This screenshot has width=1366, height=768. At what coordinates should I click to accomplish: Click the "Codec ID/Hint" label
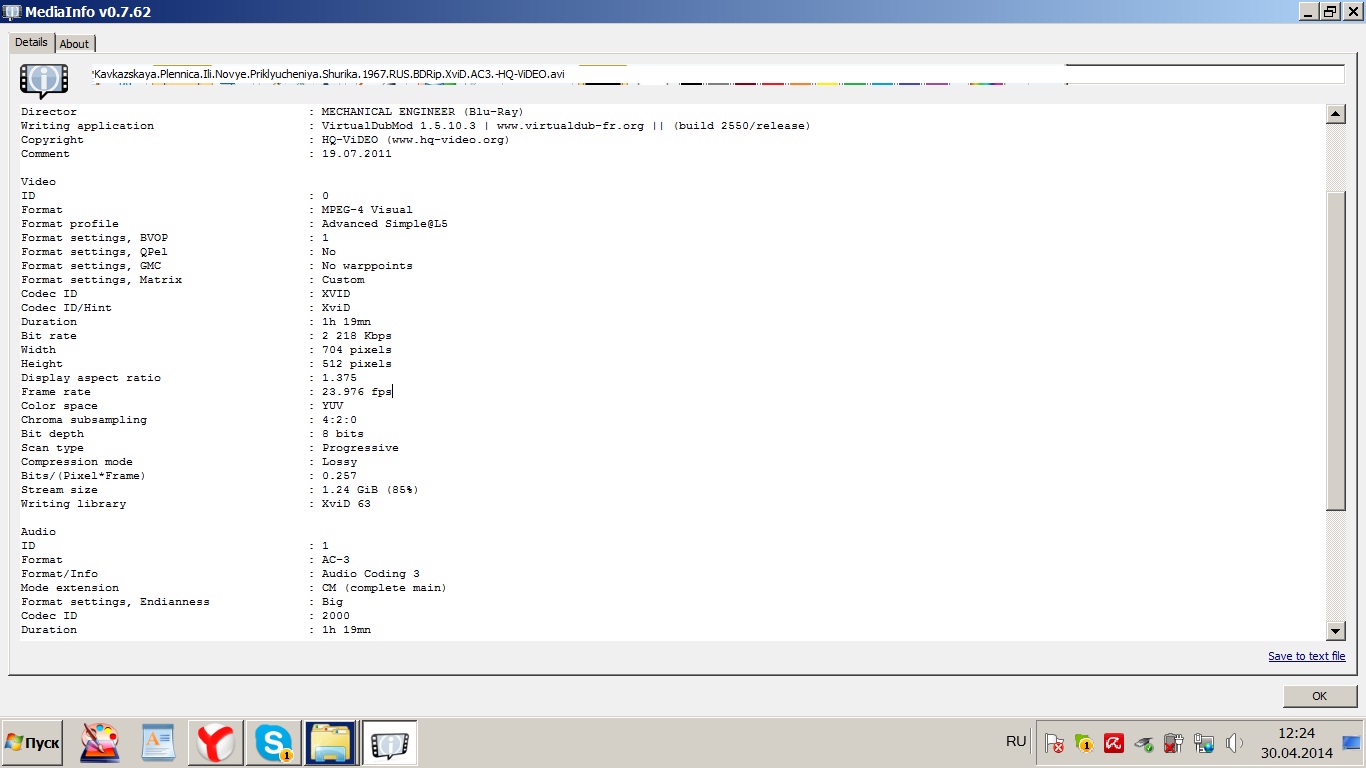coord(66,308)
